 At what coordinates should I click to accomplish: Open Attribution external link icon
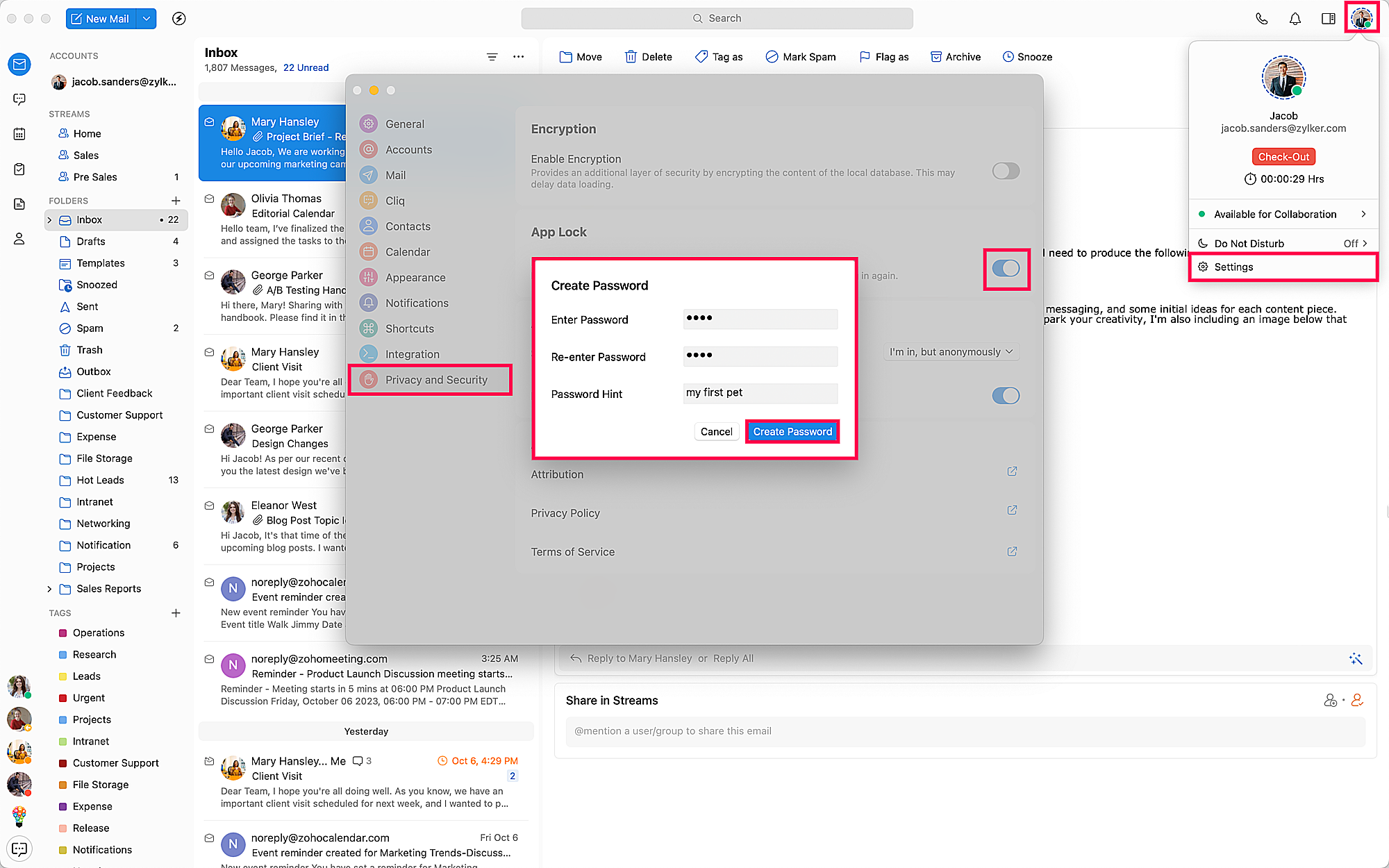pos(1012,471)
